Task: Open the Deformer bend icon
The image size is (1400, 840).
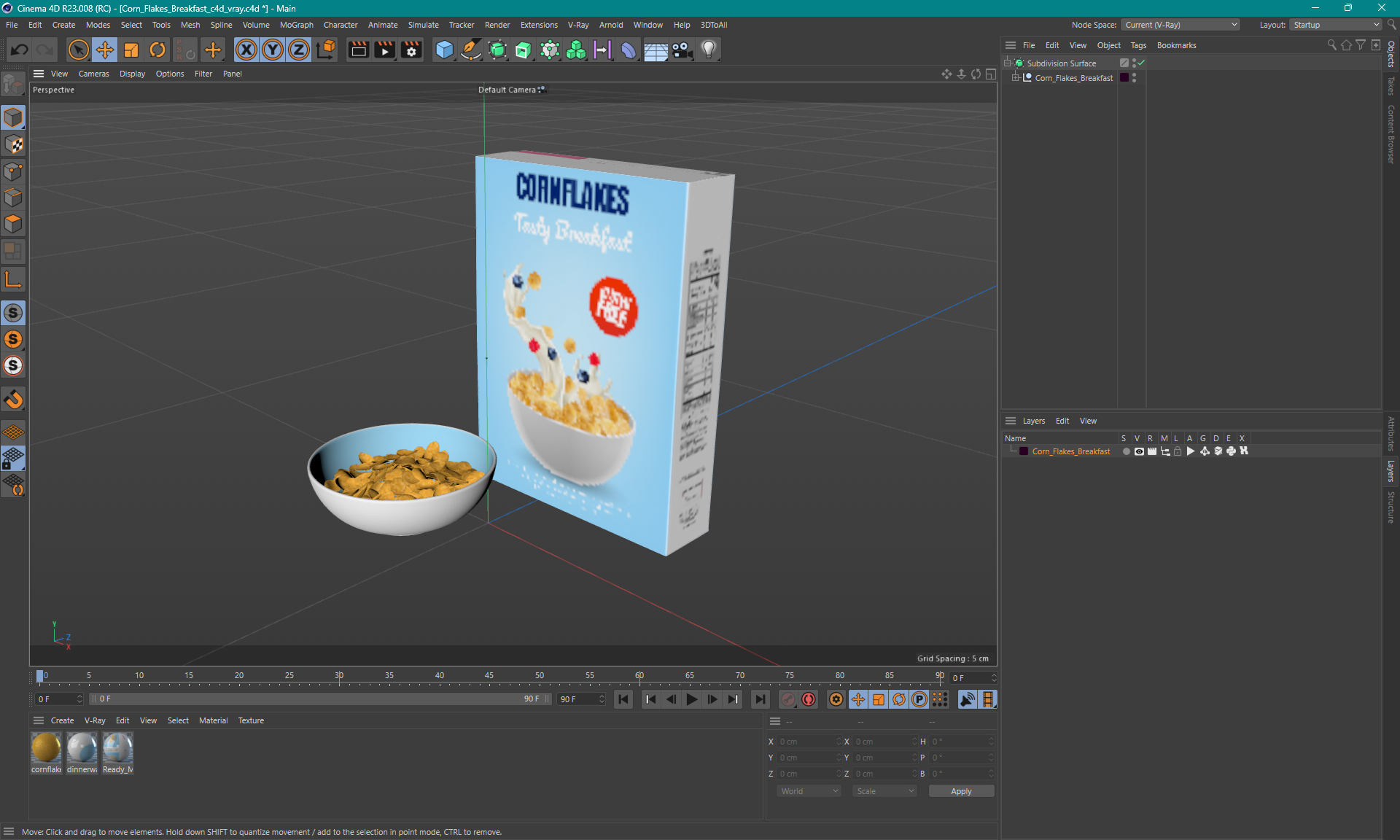Action: coord(629,50)
